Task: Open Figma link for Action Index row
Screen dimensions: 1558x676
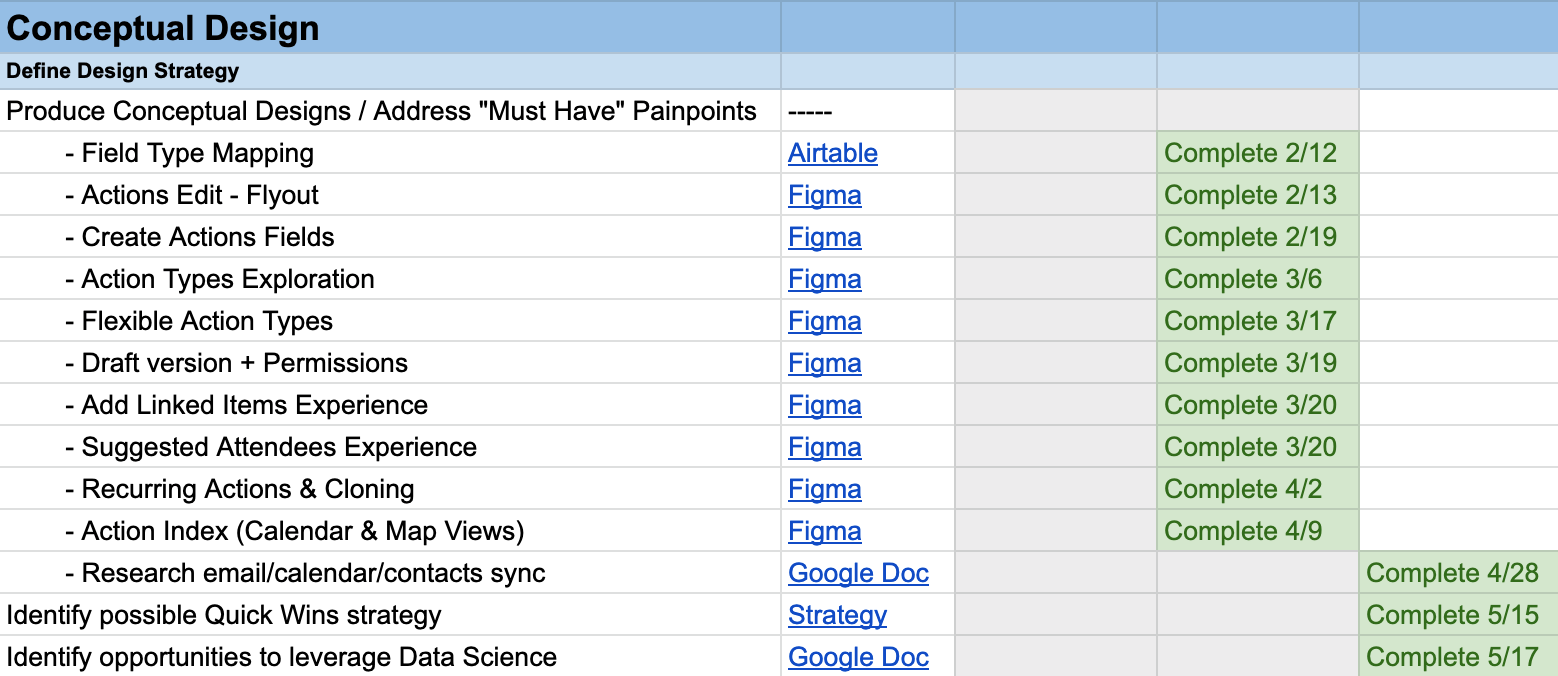Action: click(x=824, y=531)
